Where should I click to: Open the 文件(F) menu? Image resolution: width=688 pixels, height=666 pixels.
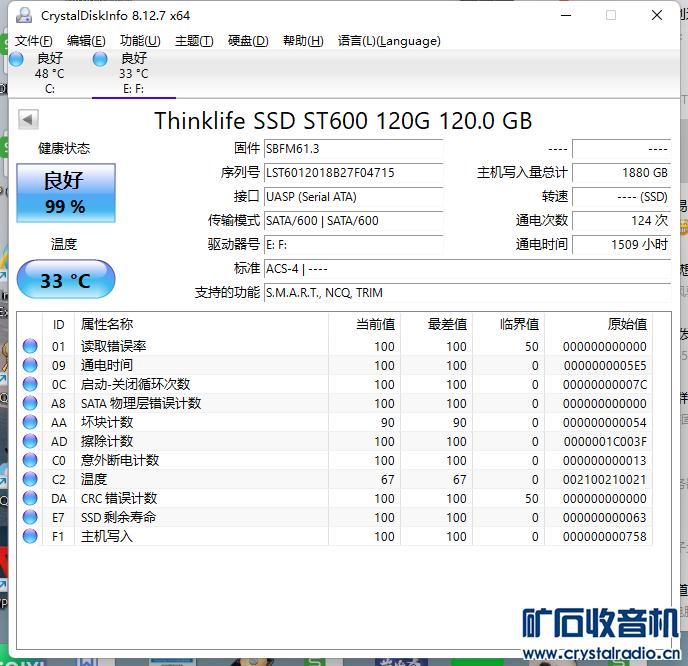pos(34,41)
